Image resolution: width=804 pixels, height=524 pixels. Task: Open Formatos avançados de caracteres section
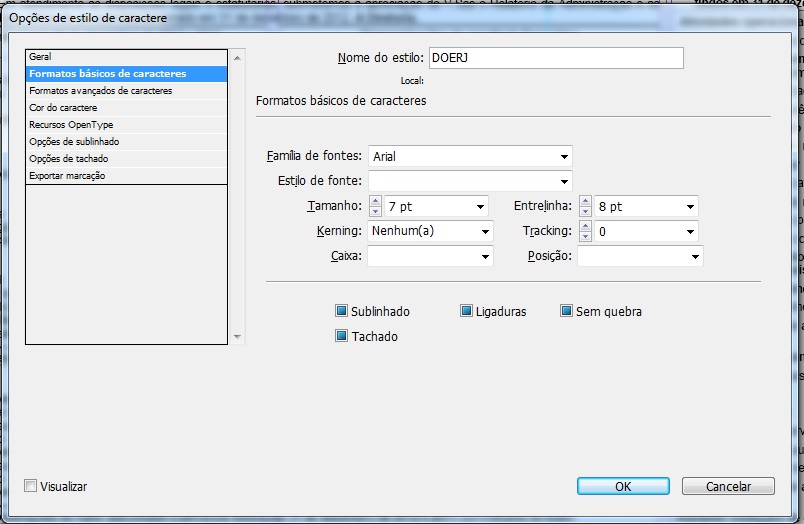[100, 91]
